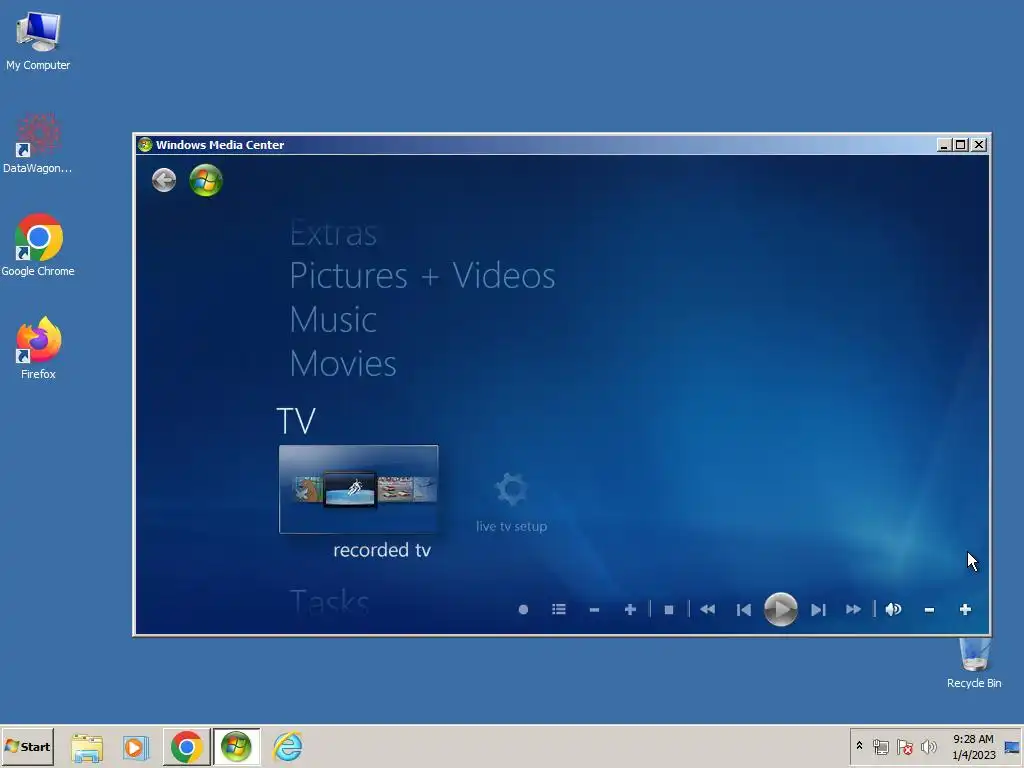Open Windows Media Player taskbar icon
This screenshot has width=1024, height=768.
coord(136,747)
